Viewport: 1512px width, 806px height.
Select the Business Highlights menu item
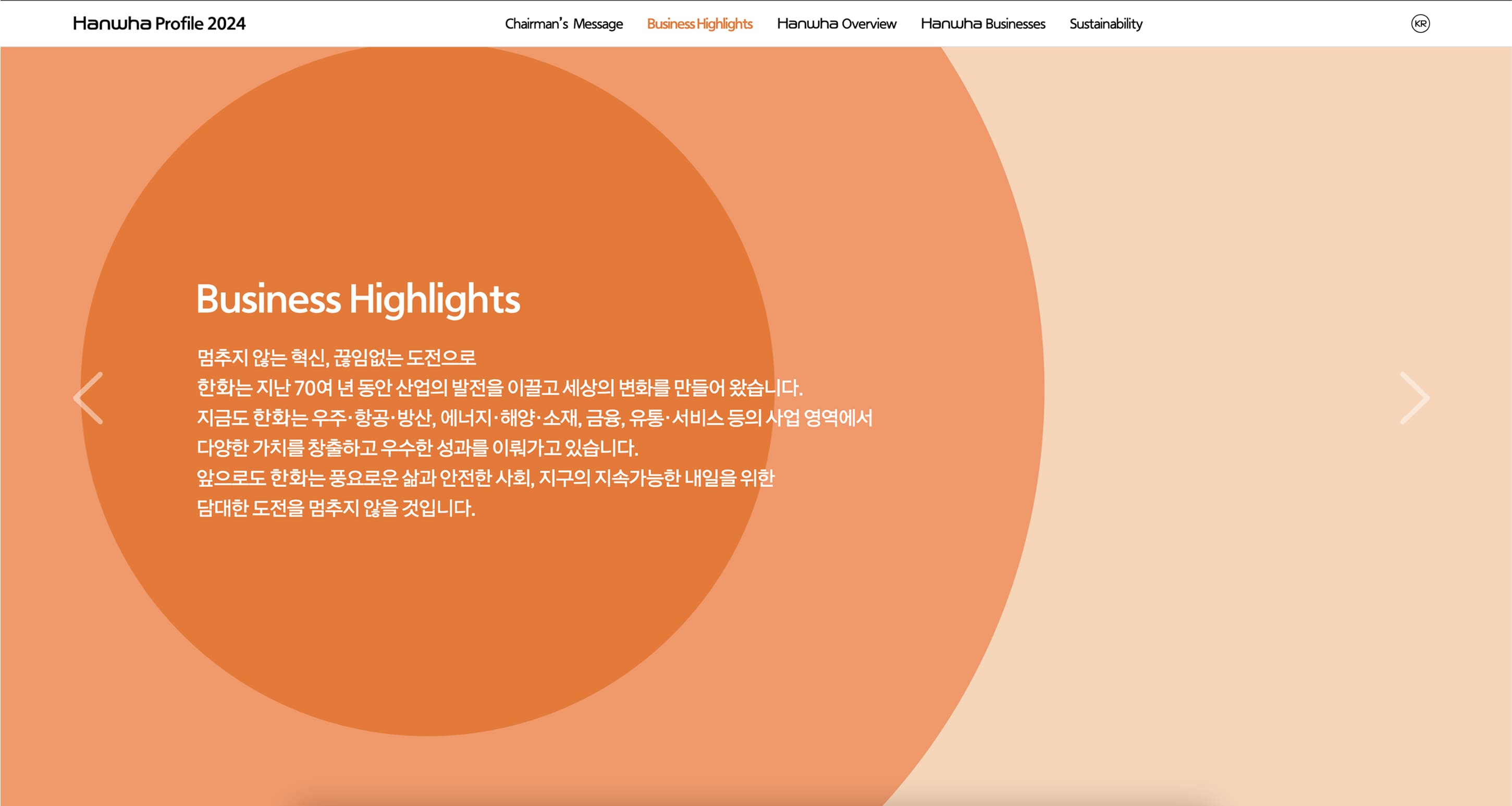pyautogui.click(x=699, y=23)
